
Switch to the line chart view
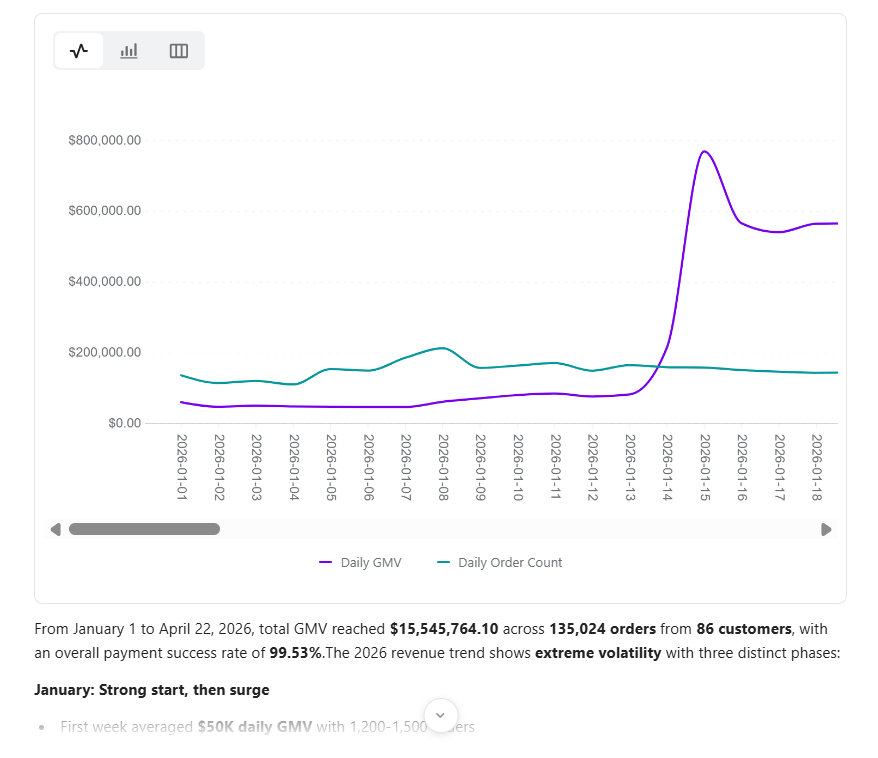(x=79, y=51)
